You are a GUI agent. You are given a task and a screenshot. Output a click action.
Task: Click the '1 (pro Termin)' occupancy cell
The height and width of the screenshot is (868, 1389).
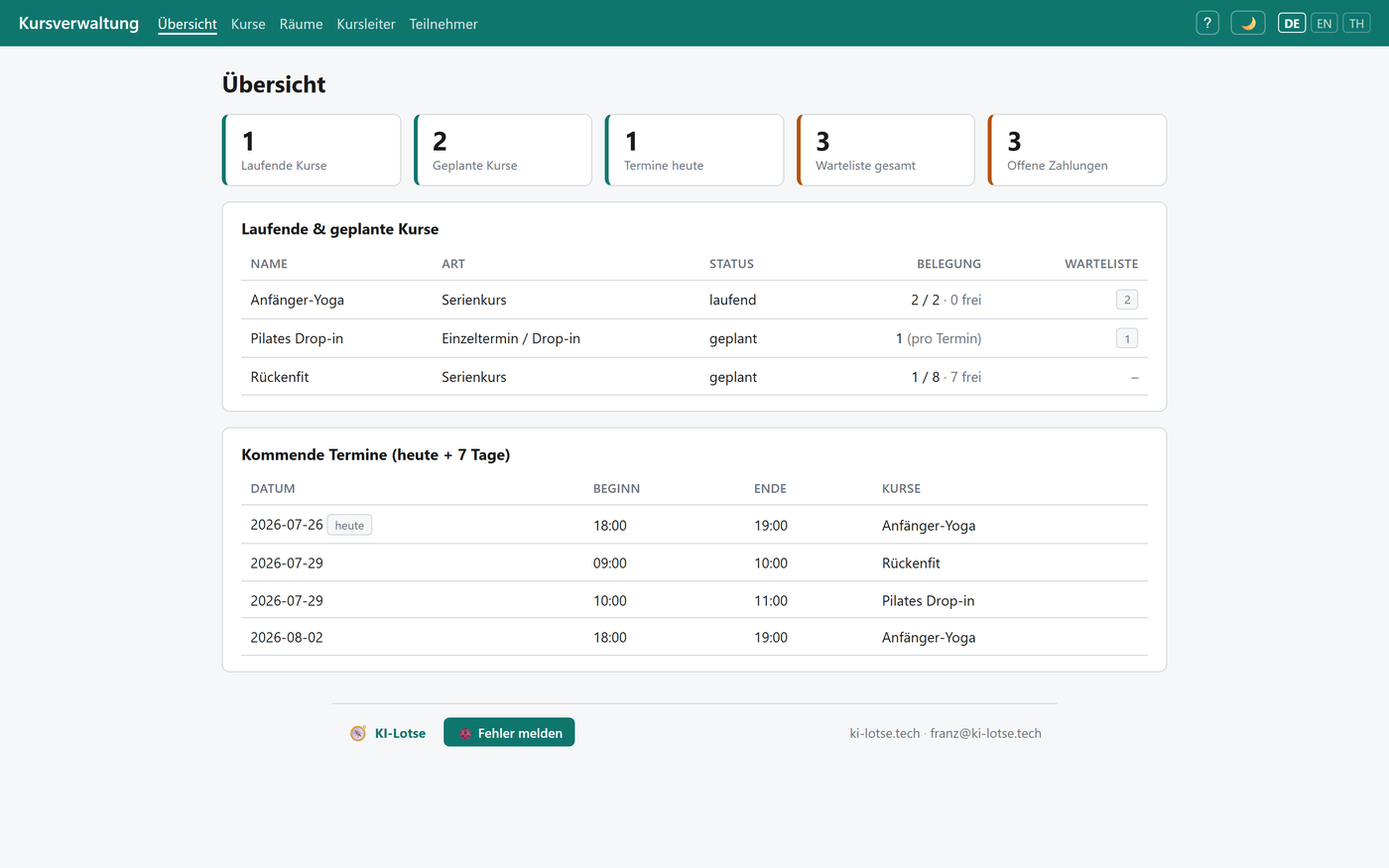coord(939,338)
